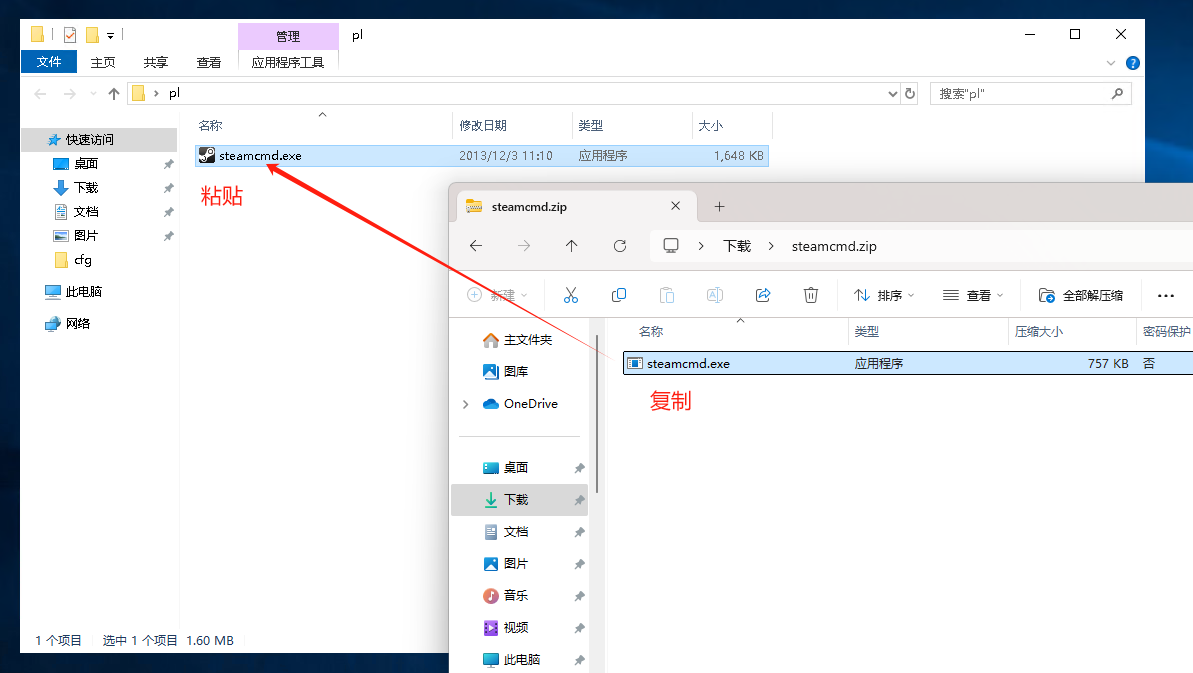The image size is (1193, 673).
Task: Expand the OneDrive tree node
Action: [466, 404]
